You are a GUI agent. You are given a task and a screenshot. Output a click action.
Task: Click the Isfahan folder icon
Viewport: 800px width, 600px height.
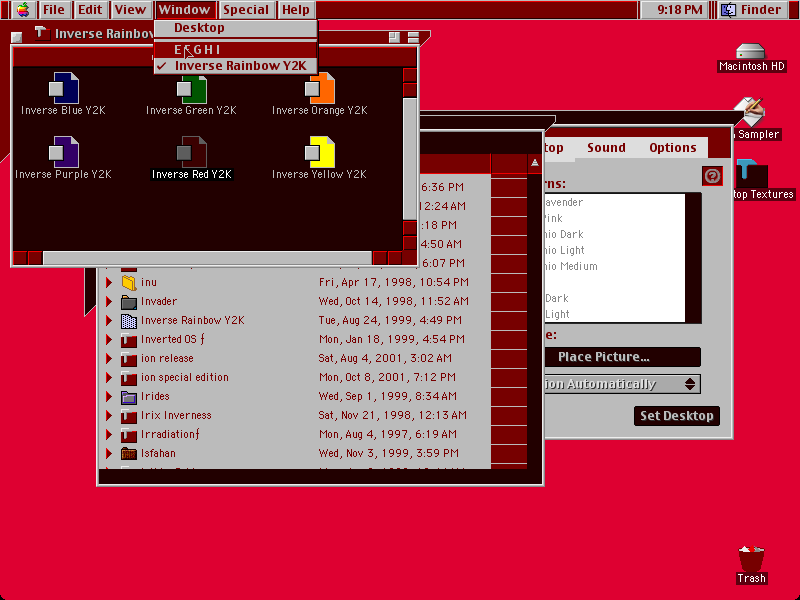(129, 454)
